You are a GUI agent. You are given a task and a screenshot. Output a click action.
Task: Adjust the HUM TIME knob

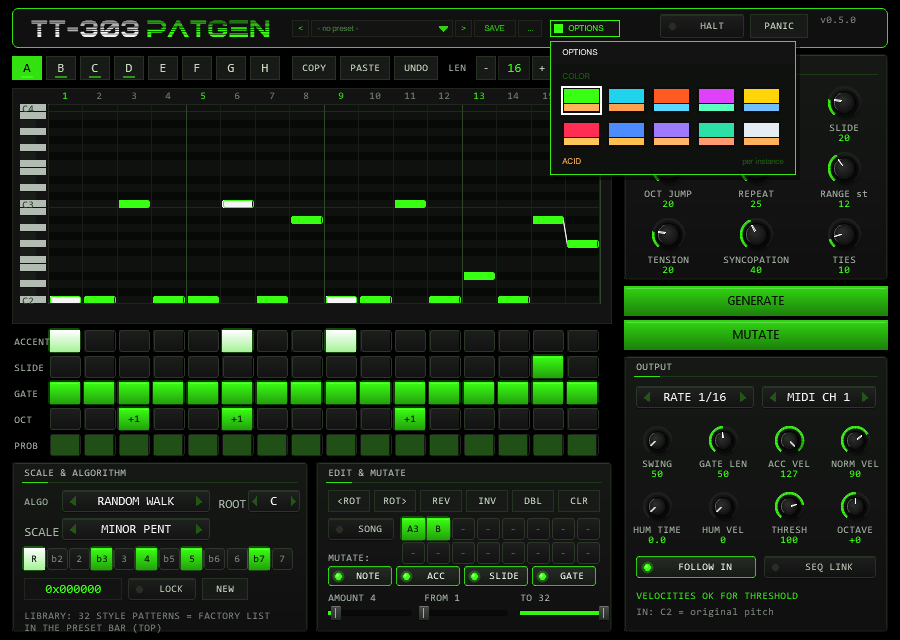tap(656, 507)
